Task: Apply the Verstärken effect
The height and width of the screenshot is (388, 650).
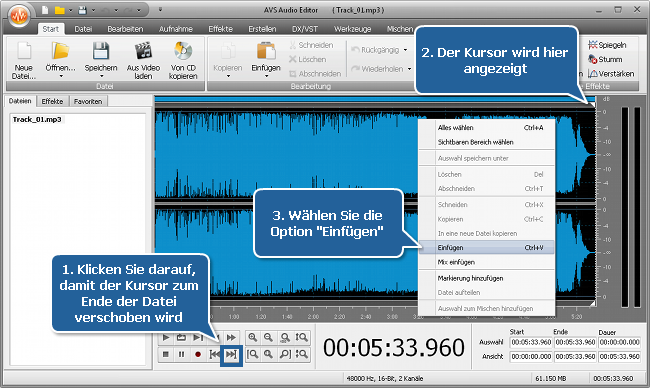Action: [x=611, y=74]
